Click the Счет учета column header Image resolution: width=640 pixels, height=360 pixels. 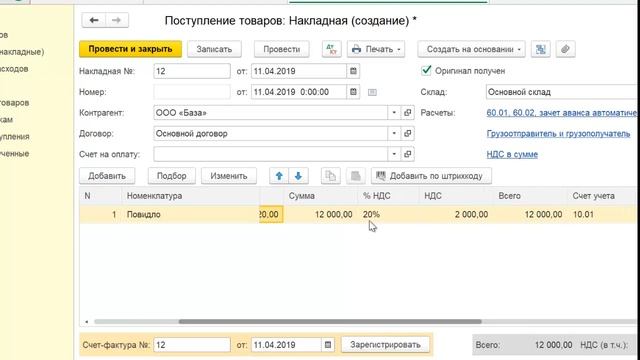pyautogui.click(x=603, y=196)
